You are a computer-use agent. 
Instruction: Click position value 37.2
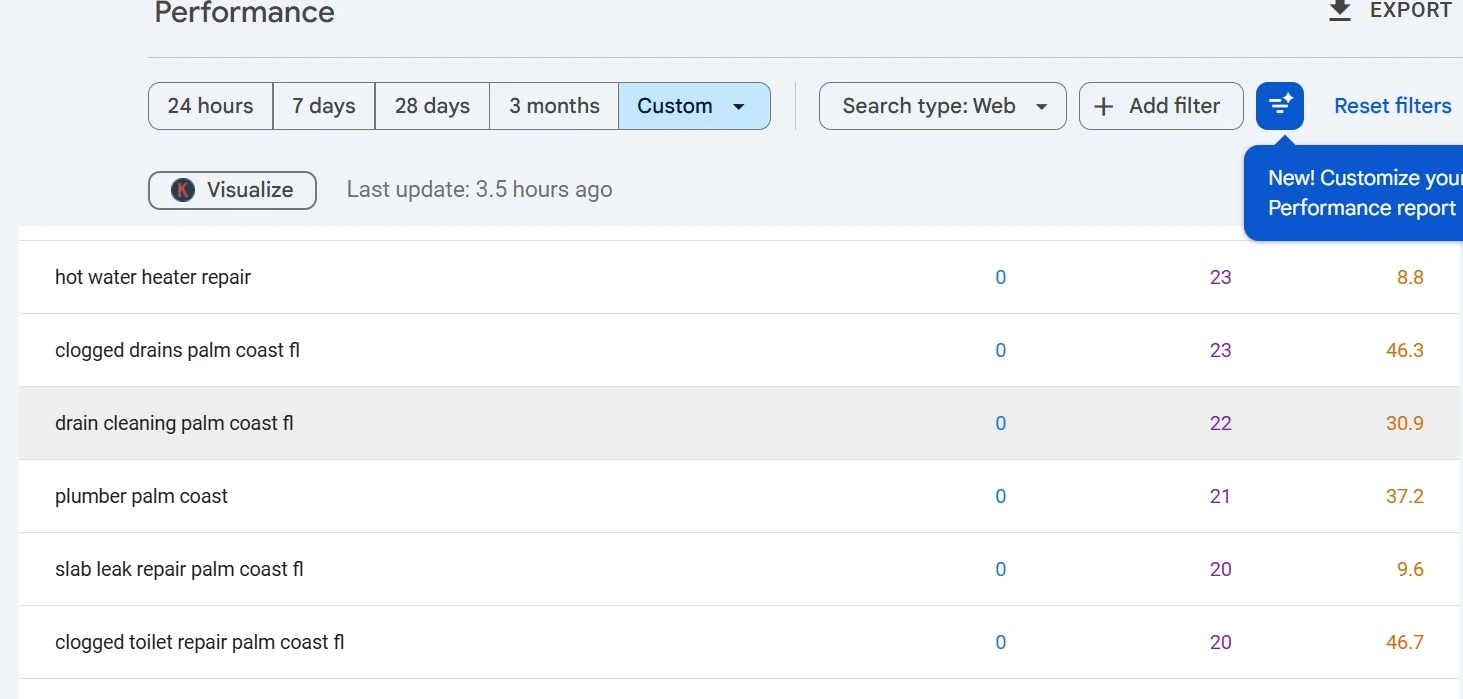tap(1405, 496)
